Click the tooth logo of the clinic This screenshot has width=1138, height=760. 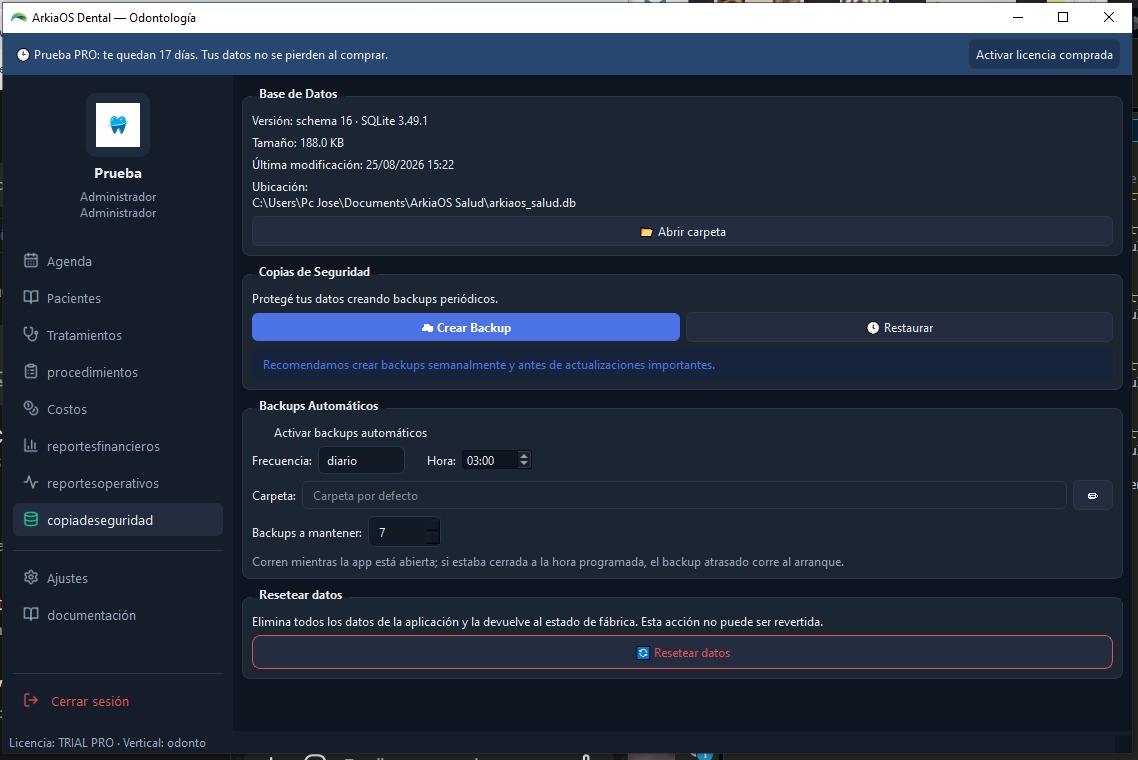click(x=118, y=125)
